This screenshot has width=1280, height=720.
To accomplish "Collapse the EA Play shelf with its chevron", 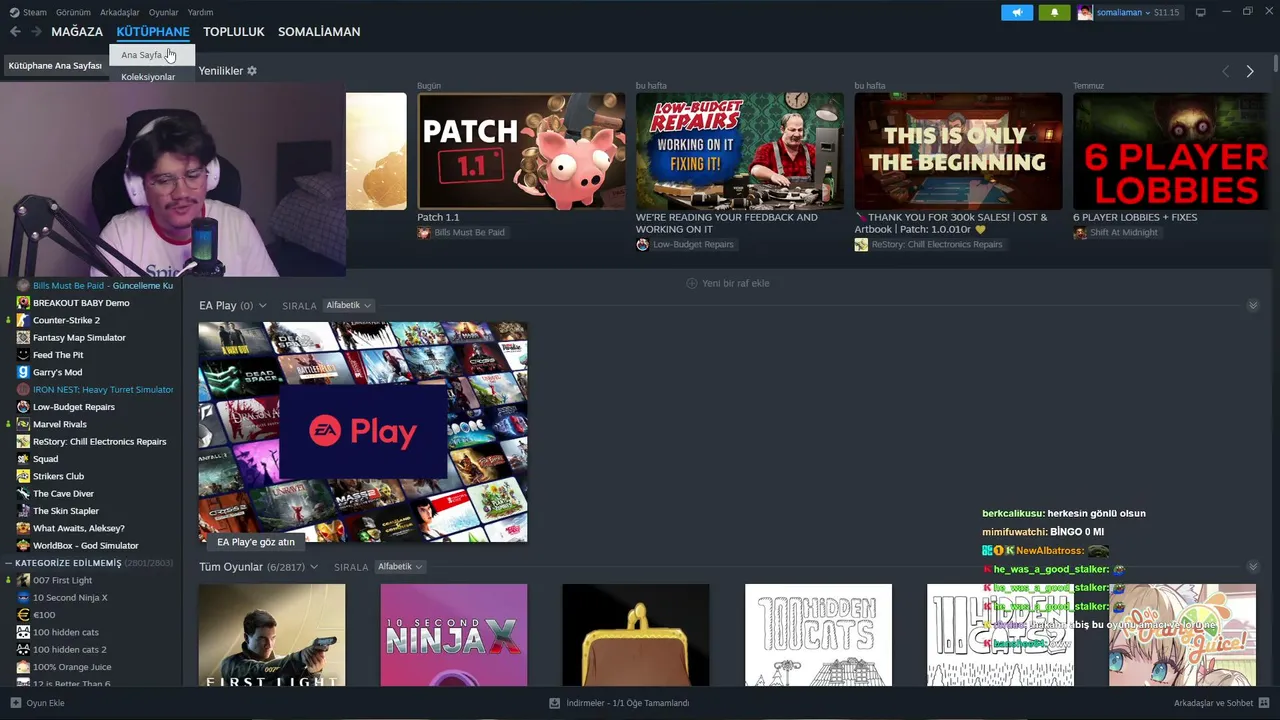I will click(x=1253, y=305).
